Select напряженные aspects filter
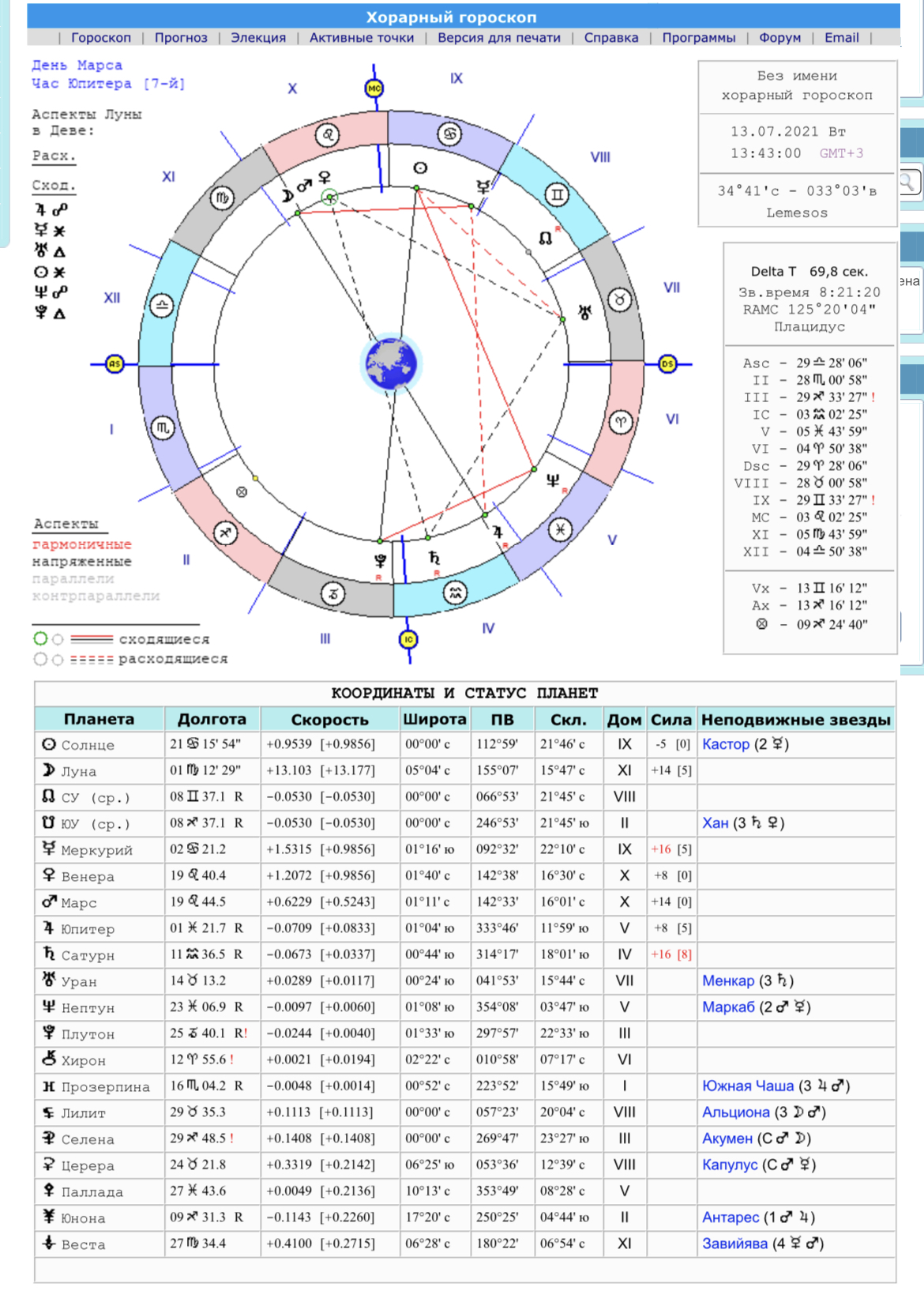Screen dimensions: 924x1298 81,562
